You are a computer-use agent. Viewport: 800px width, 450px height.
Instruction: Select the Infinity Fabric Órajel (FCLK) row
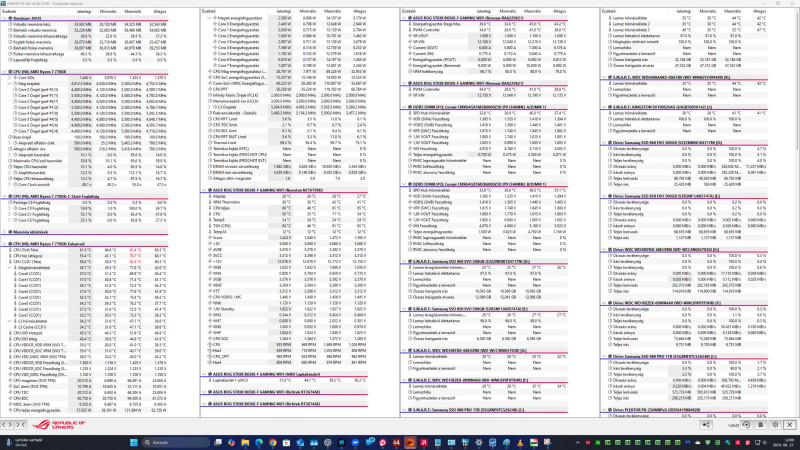pyautogui.click(x=284, y=95)
